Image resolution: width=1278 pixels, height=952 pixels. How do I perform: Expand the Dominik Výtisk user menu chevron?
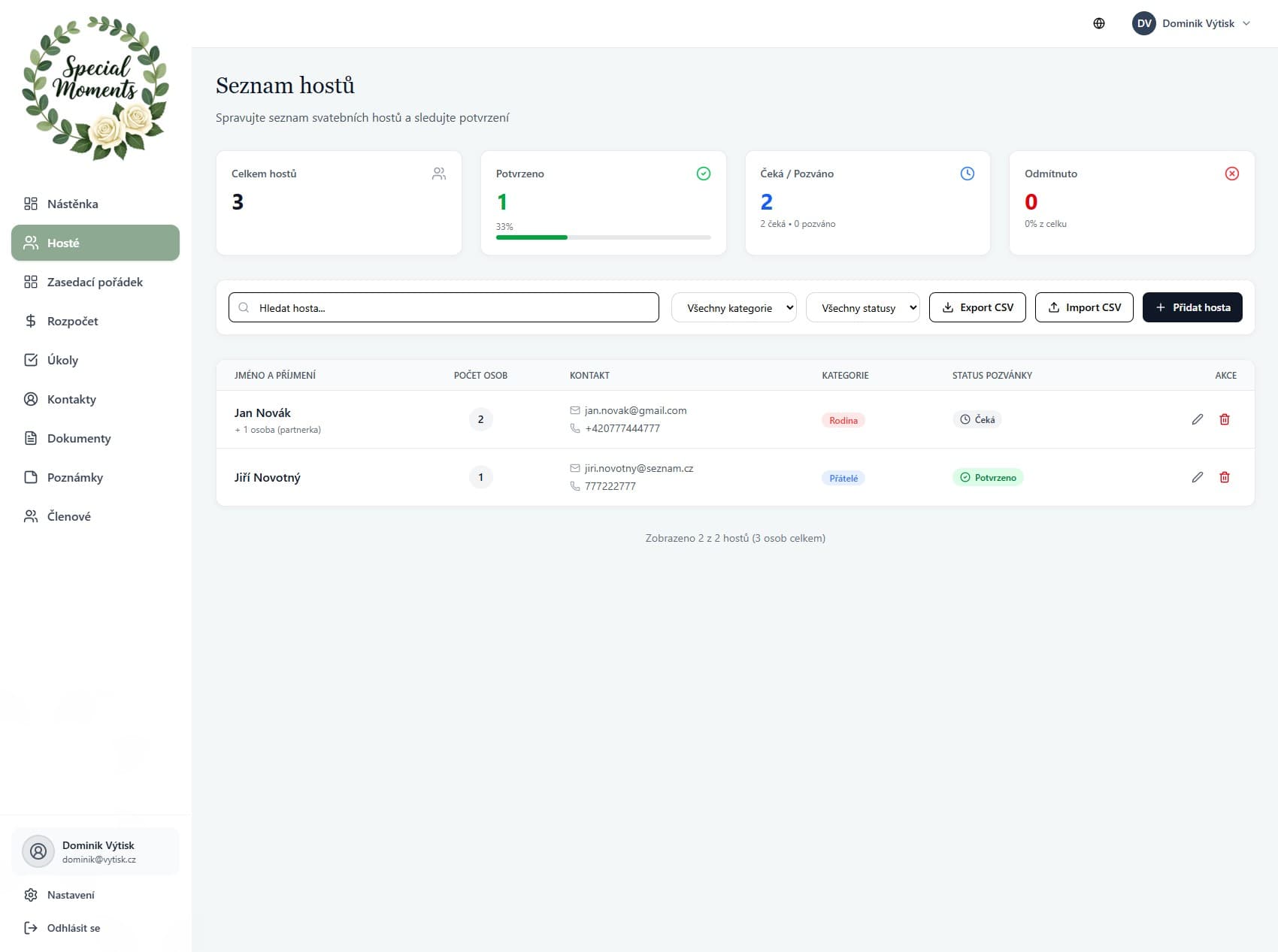click(1246, 23)
